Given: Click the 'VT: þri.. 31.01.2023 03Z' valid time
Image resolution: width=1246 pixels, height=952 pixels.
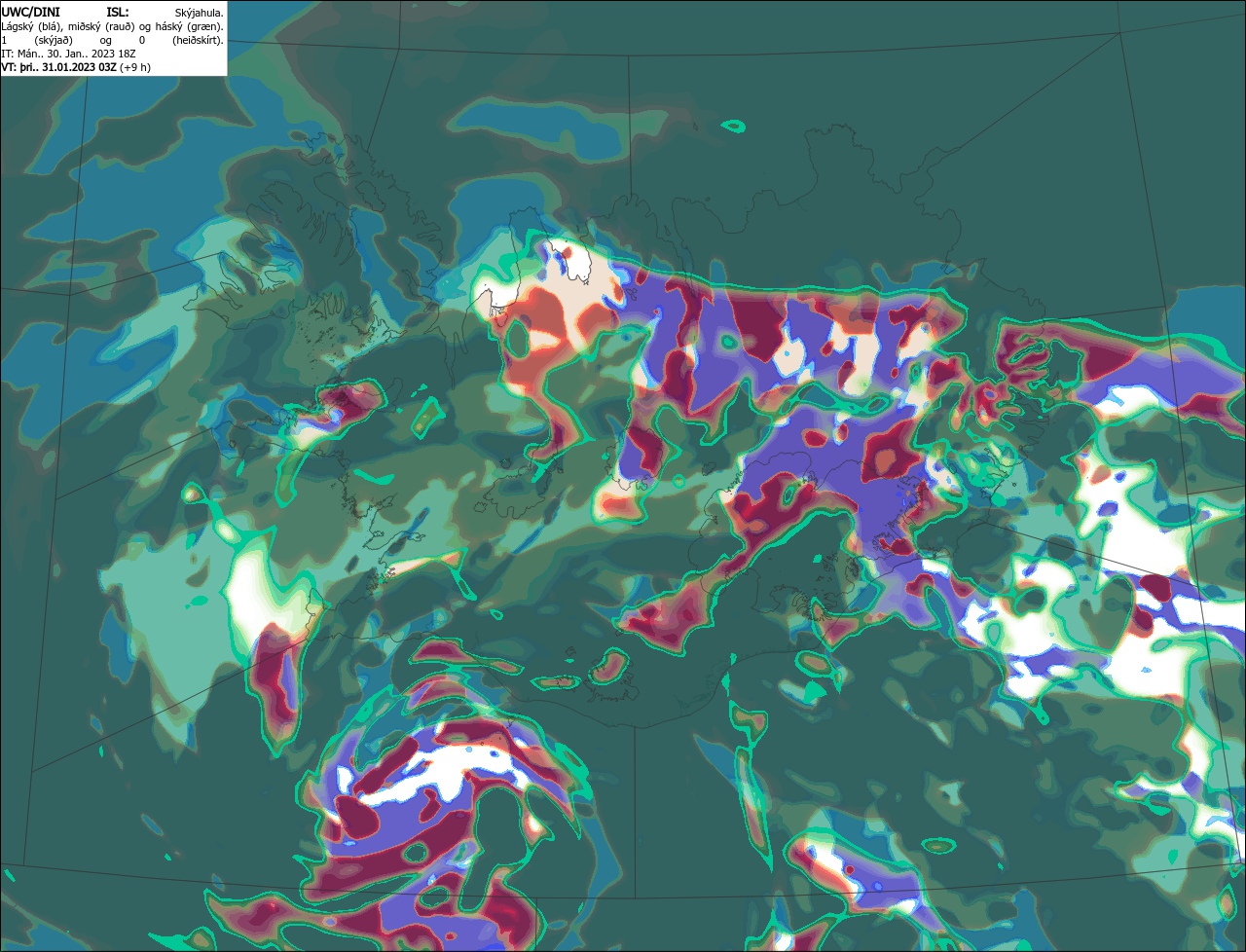Looking at the screenshot, I should point(59,67).
